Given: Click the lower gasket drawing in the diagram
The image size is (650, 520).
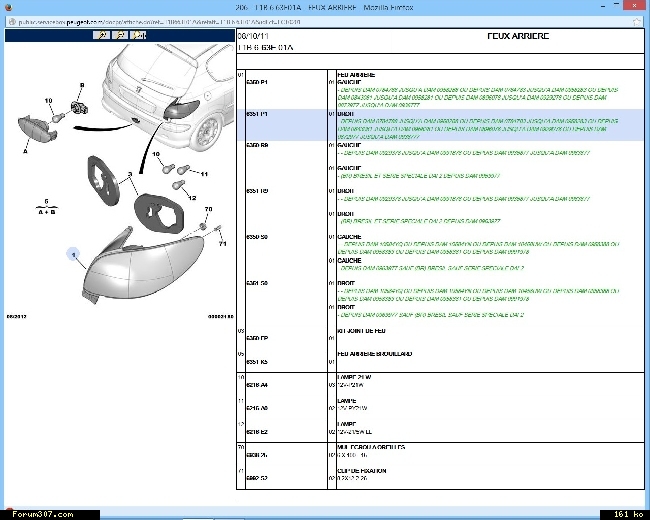Looking at the screenshot, I should 159,216.
